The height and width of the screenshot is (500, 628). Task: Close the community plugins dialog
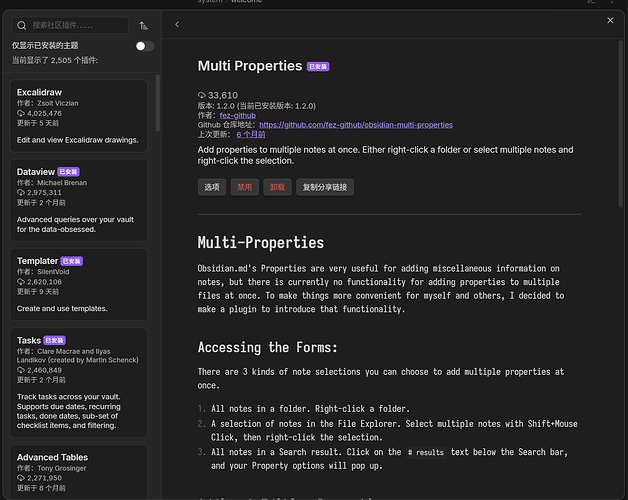tap(610, 20)
